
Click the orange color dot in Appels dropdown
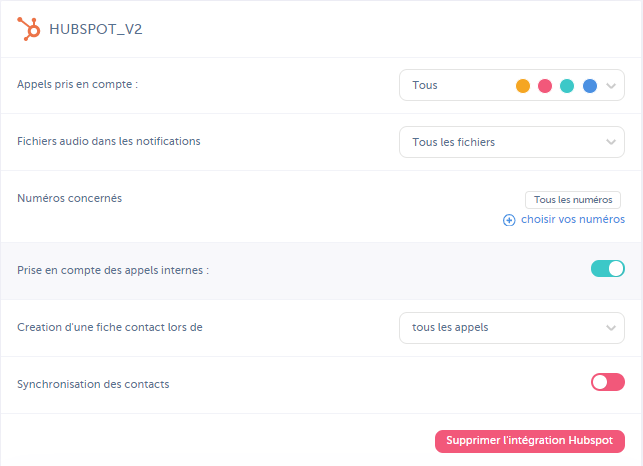pyautogui.click(x=523, y=86)
